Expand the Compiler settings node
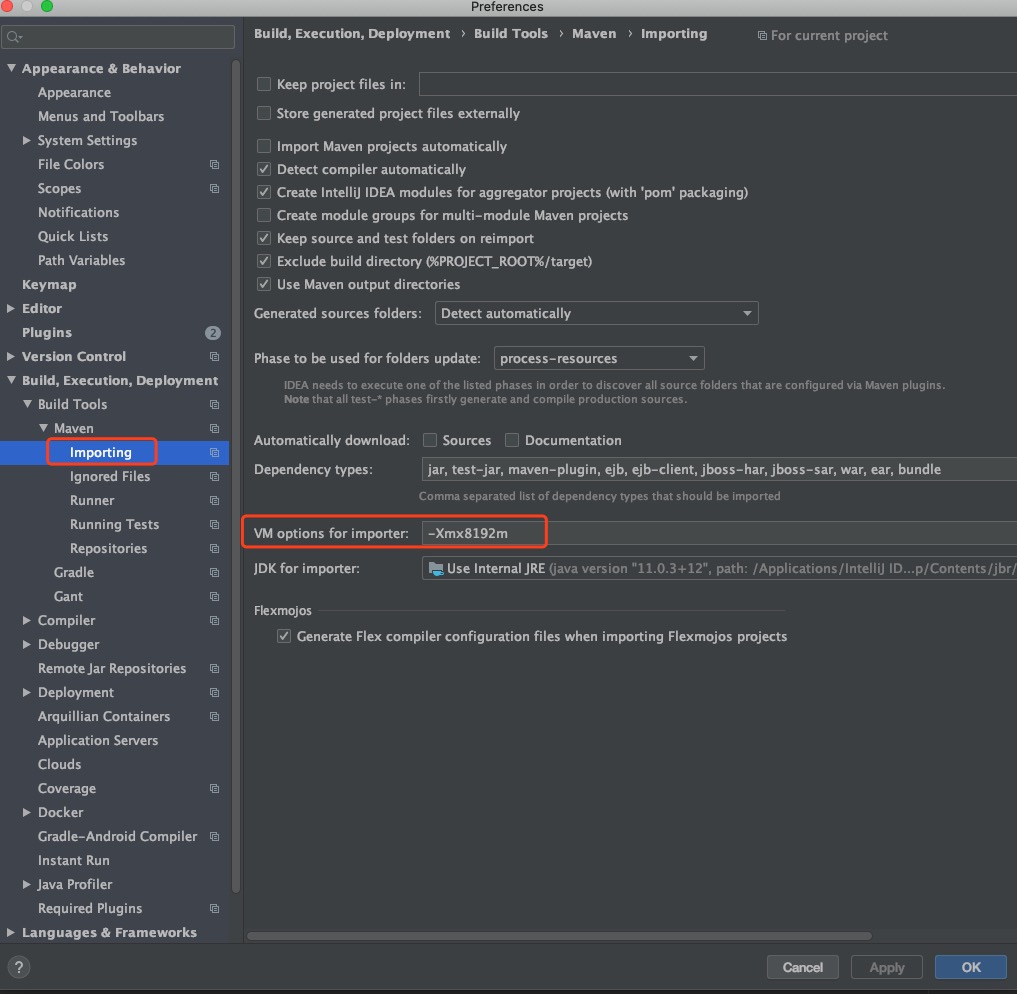Screen dimensions: 1017x994 [x=26, y=621]
